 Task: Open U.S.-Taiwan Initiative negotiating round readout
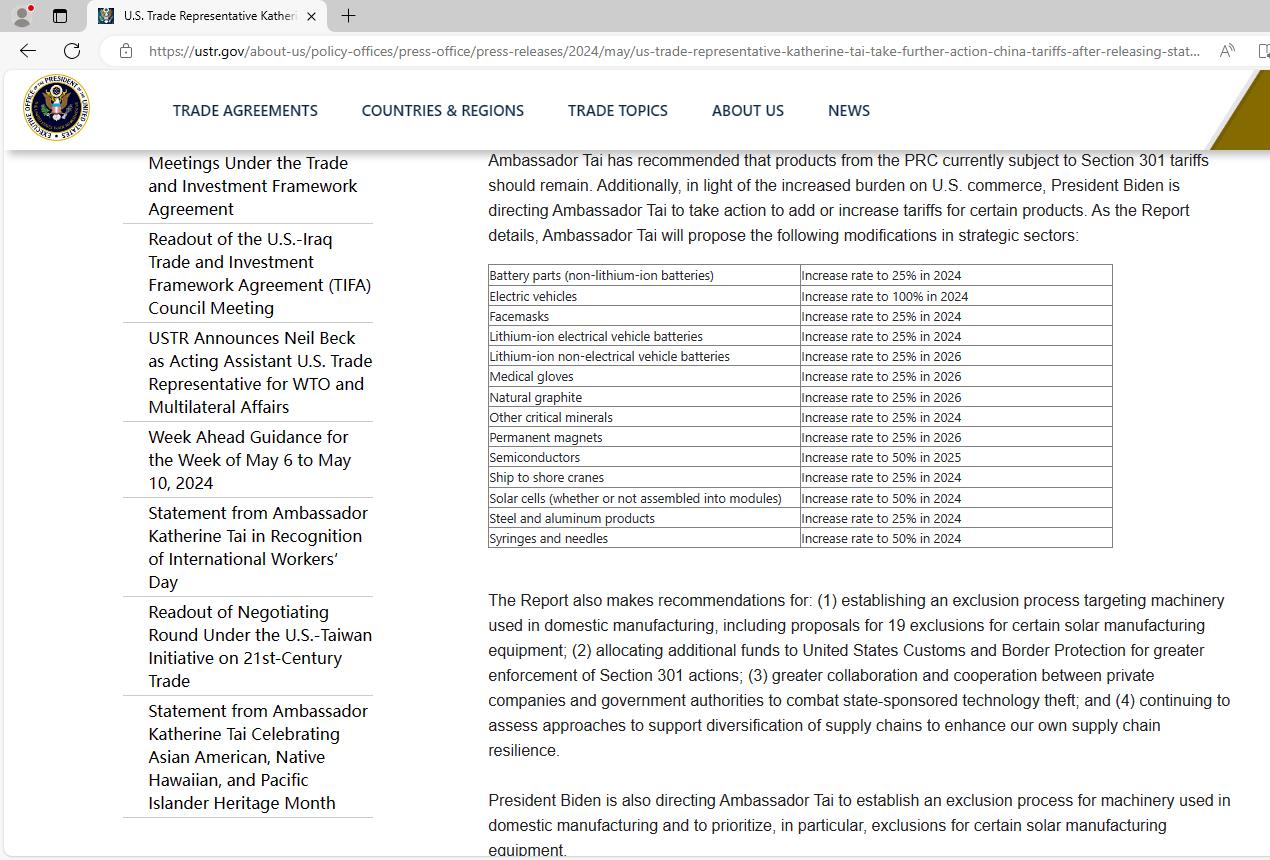[x=260, y=646]
